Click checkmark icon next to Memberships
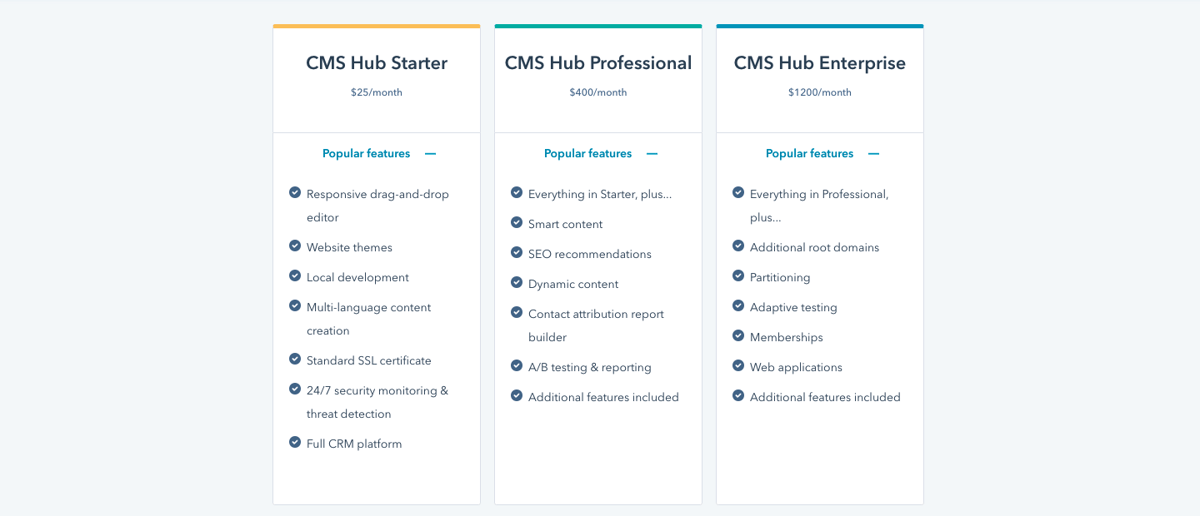This screenshot has height=516, width=1200. point(738,336)
